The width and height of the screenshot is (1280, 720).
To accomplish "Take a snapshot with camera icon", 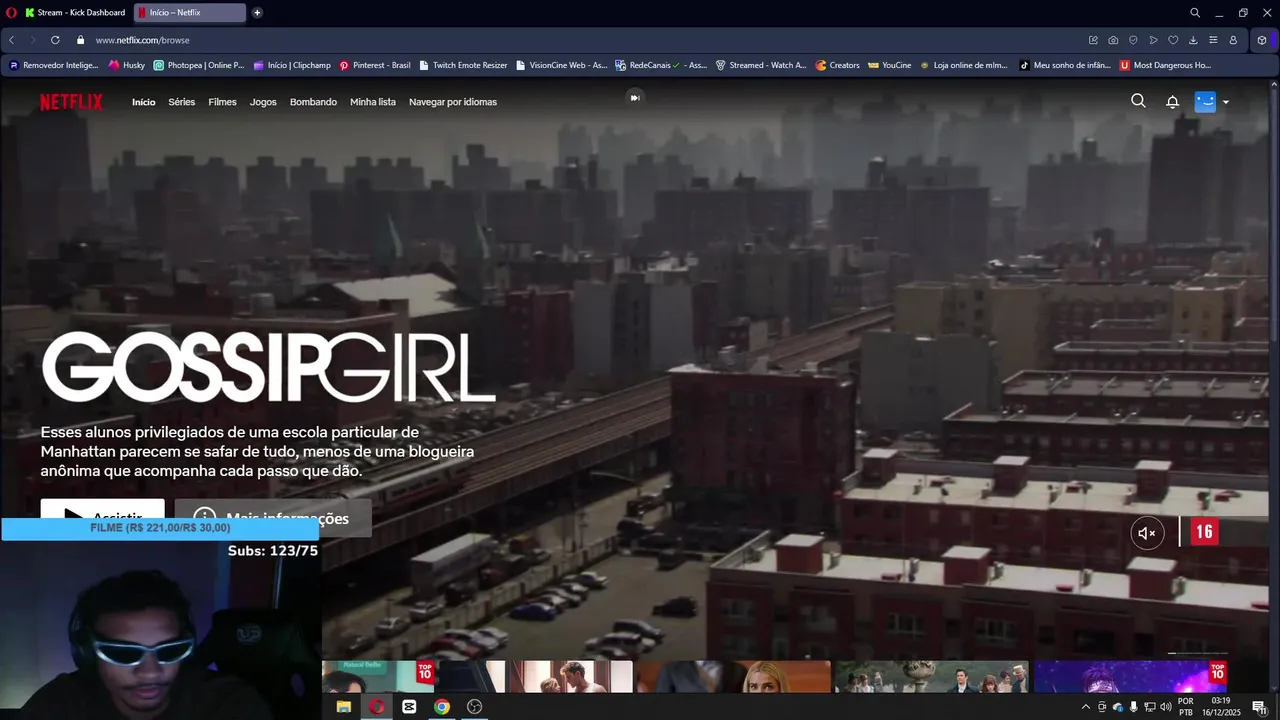I will (1113, 40).
